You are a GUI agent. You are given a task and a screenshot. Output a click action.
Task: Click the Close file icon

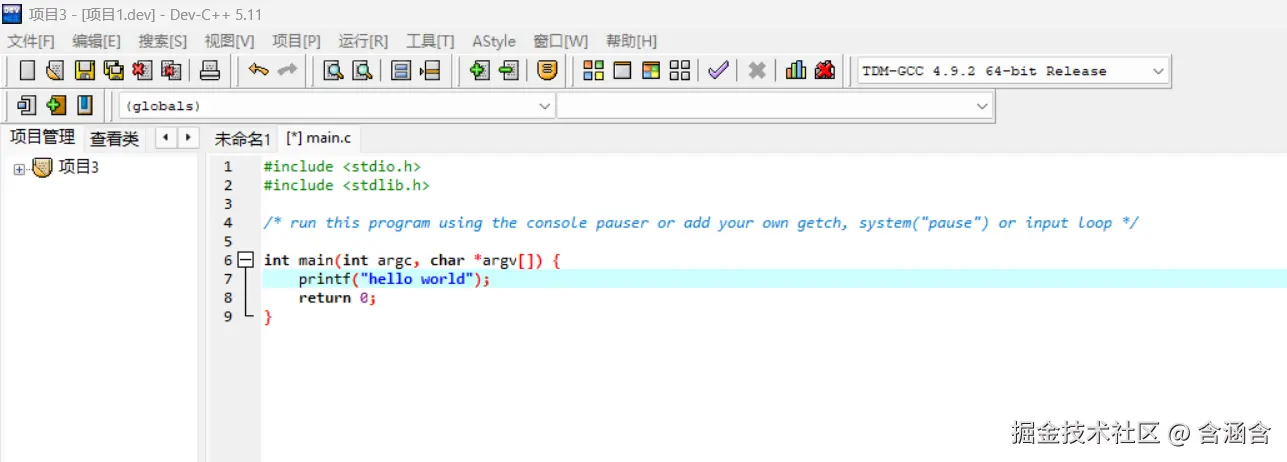pyautogui.click(x=142, y=71)
